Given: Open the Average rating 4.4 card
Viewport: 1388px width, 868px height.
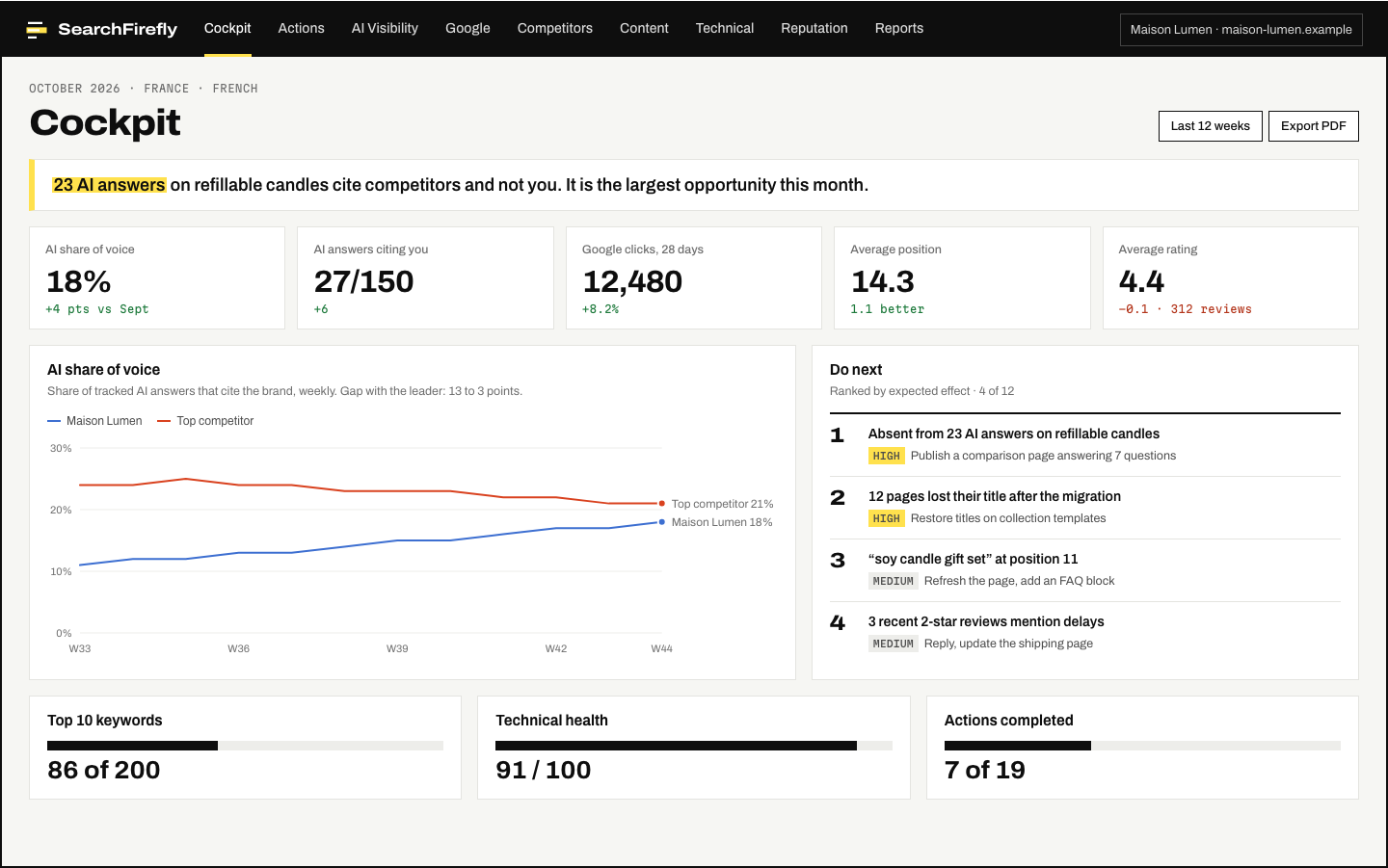Looking at the screenshot, I should [x=1231, y=278].
